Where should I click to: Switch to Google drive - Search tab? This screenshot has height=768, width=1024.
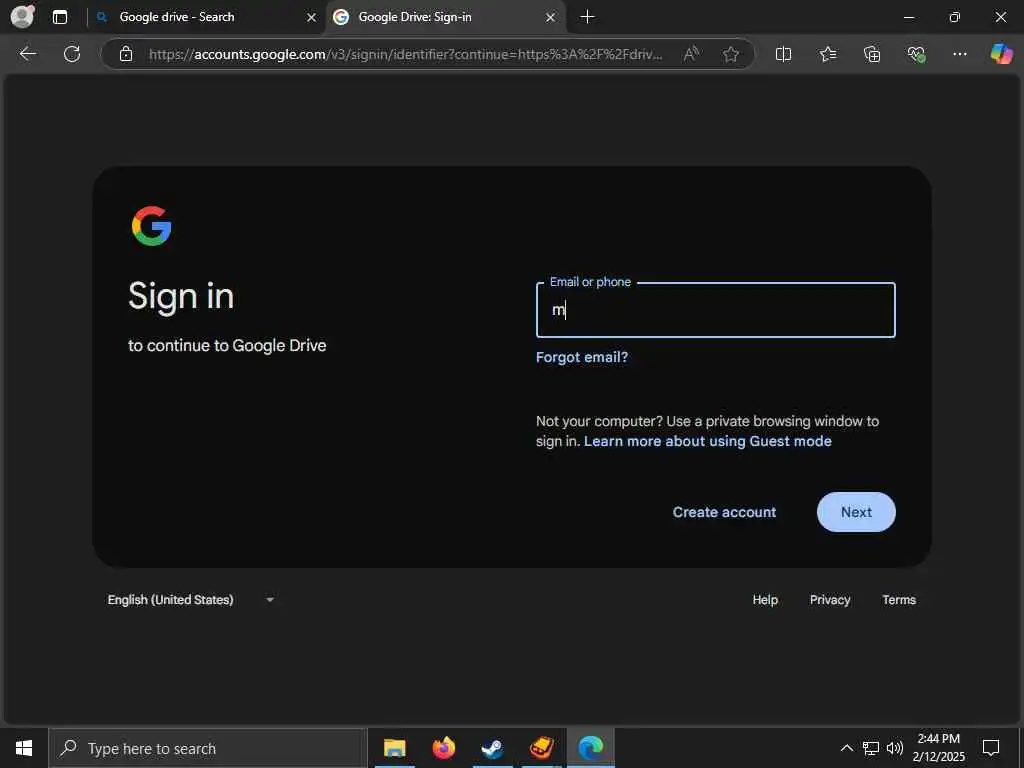click(x=206, y=17)
